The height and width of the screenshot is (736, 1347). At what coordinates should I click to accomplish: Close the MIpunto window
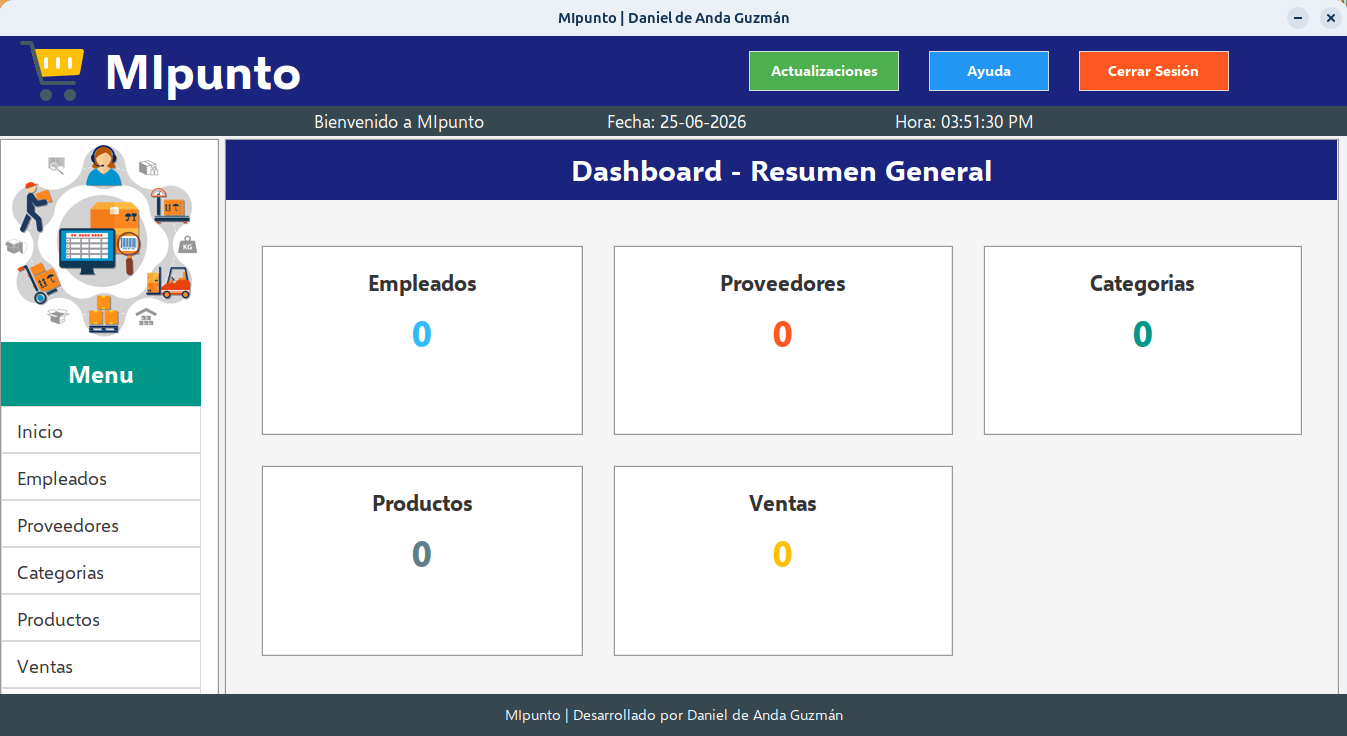pos(1330,18)
